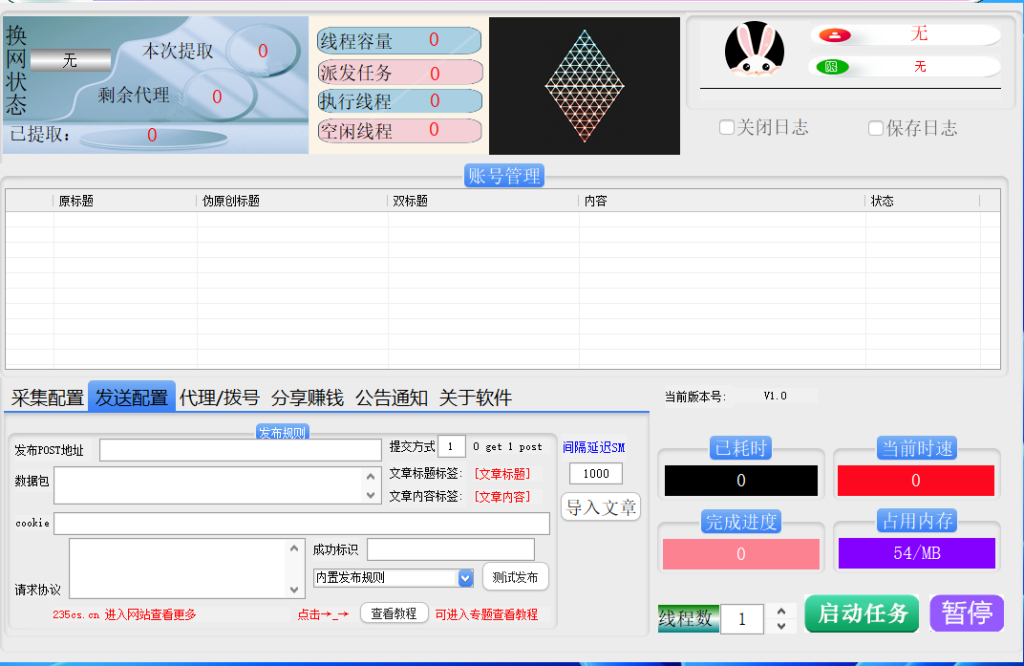Image resolution: width=1024 pixels, height=666 pixels.
Task: Open 查看教程 tutorial button
Action: (x=394, y=614)
